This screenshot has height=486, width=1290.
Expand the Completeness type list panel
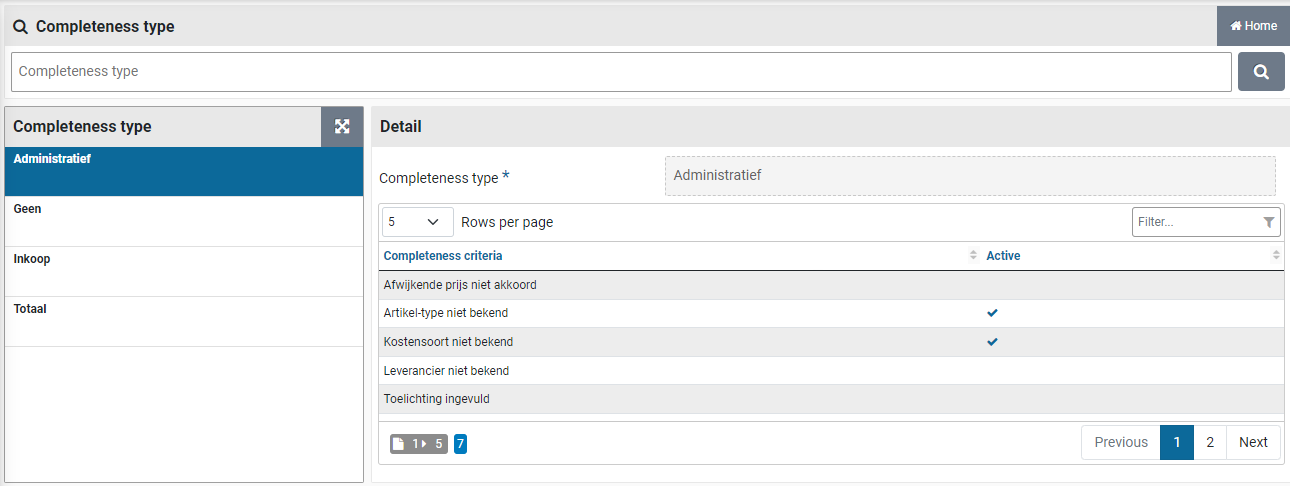[342, 127]
